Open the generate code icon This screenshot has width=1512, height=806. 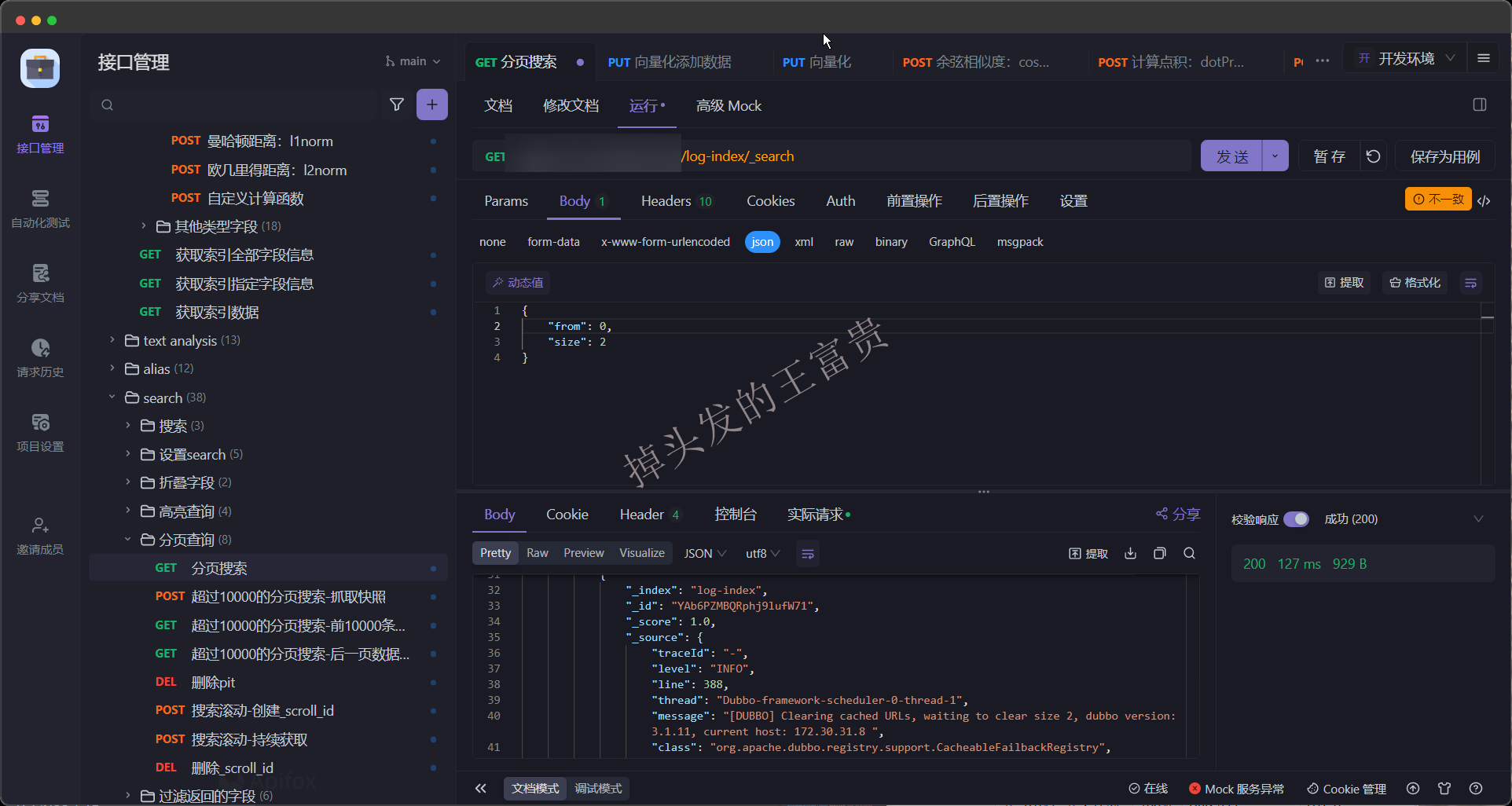click(1484, 200)
